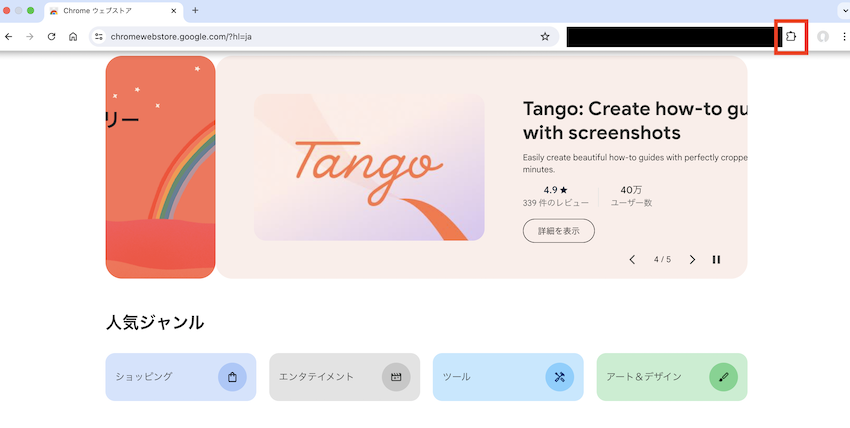
Task: Expand the tab search dropdown arrow
Action: point(844,10)
